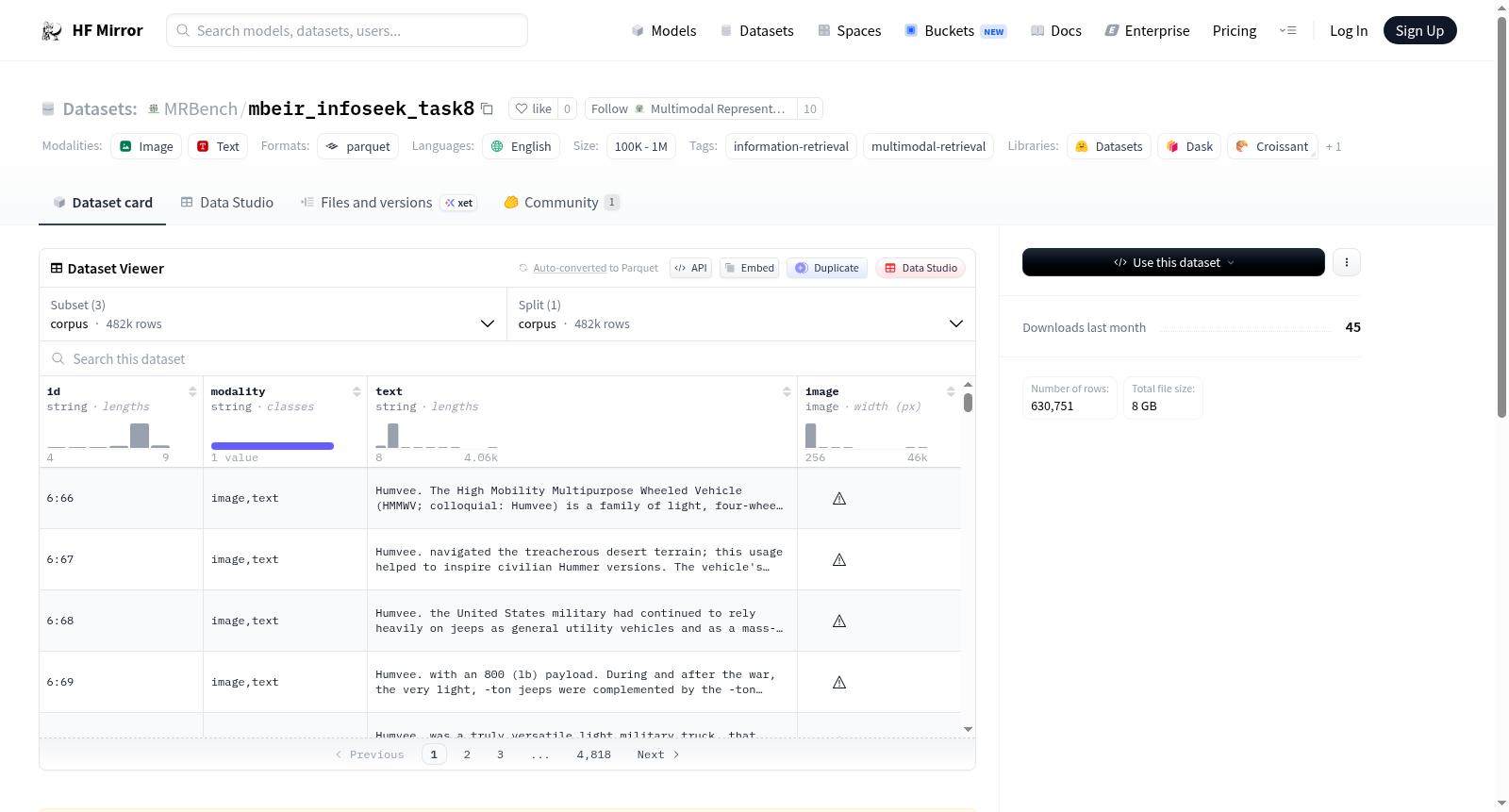Sort the modality column
1509x812 pixels.
(357, 391)
